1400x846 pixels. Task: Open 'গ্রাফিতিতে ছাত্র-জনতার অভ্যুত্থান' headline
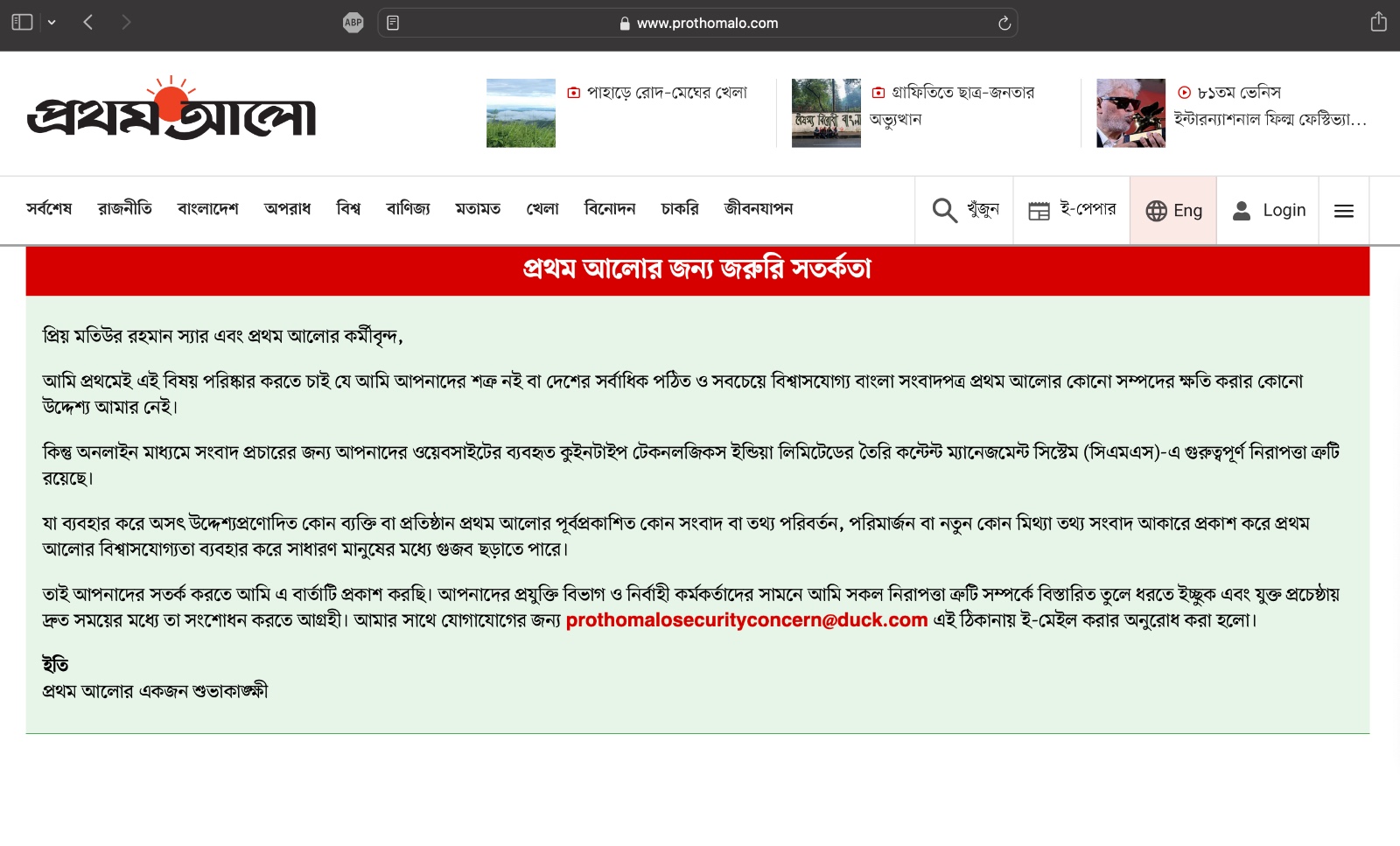[953, 106]
